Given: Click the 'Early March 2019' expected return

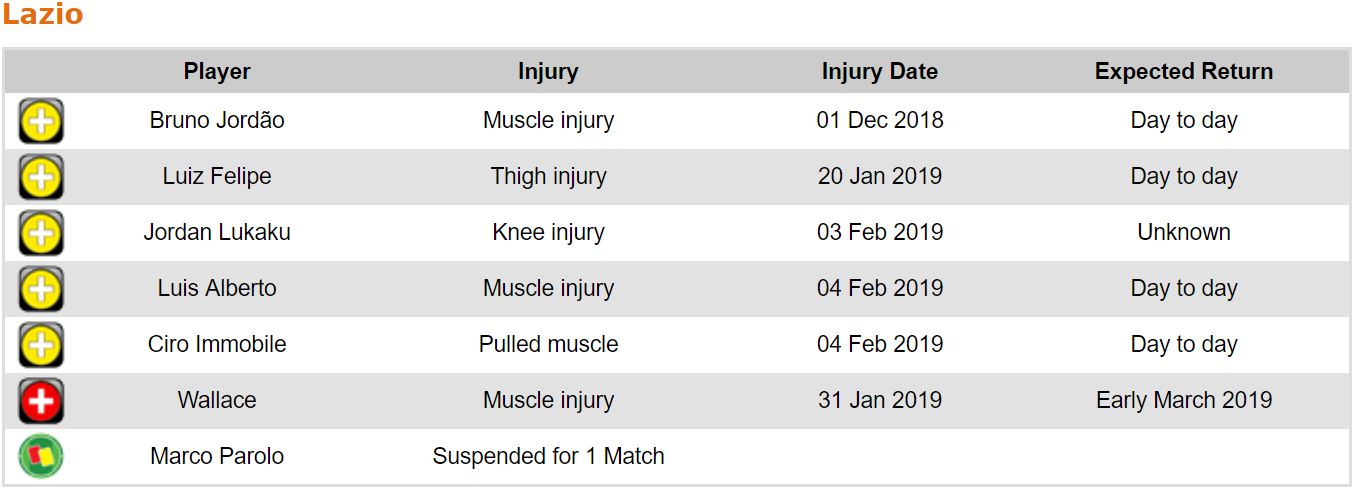Looking at the screenshot, I should pos(1184,400).
